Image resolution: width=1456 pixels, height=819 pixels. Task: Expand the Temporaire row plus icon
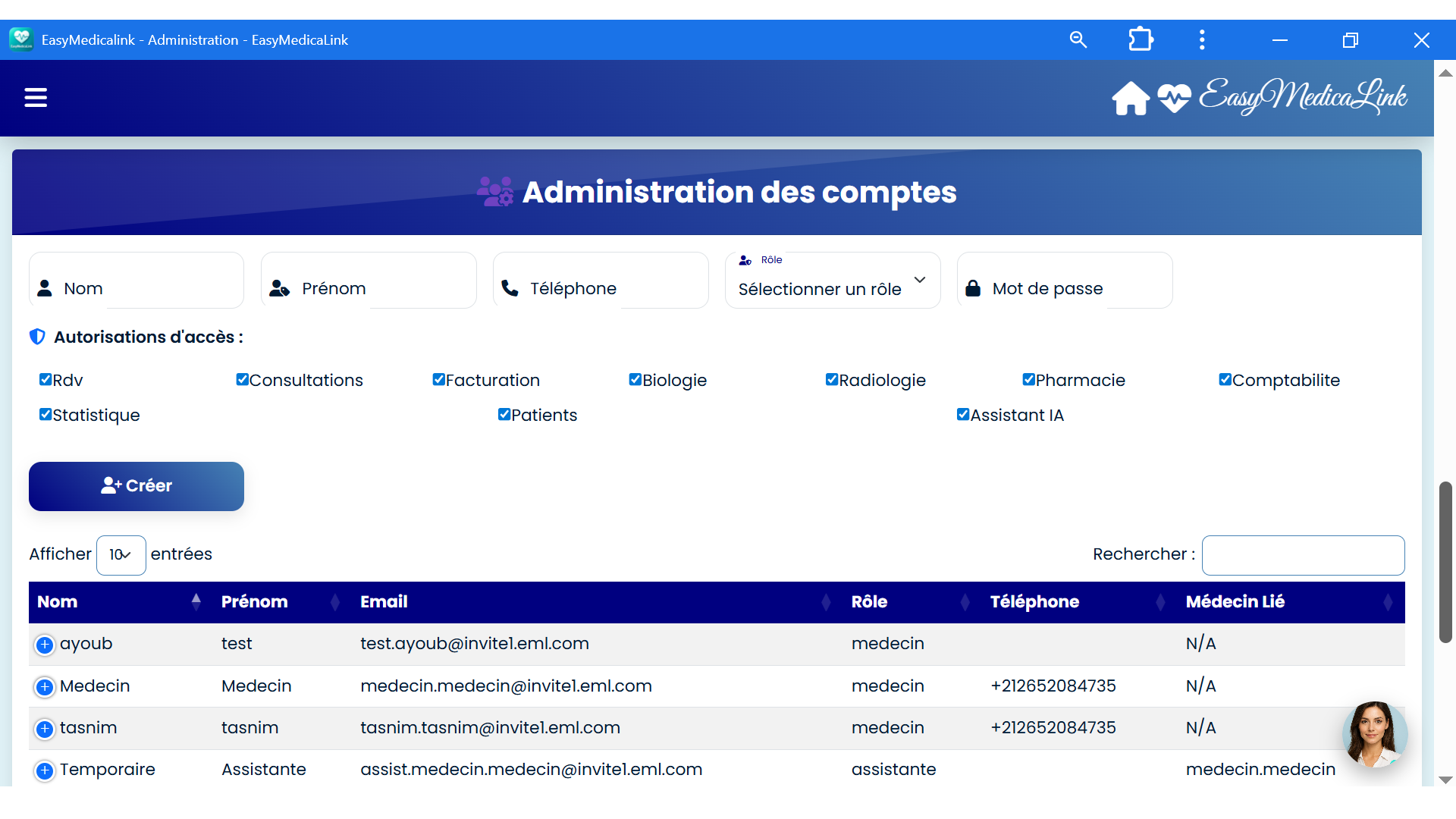coord(45,770)
